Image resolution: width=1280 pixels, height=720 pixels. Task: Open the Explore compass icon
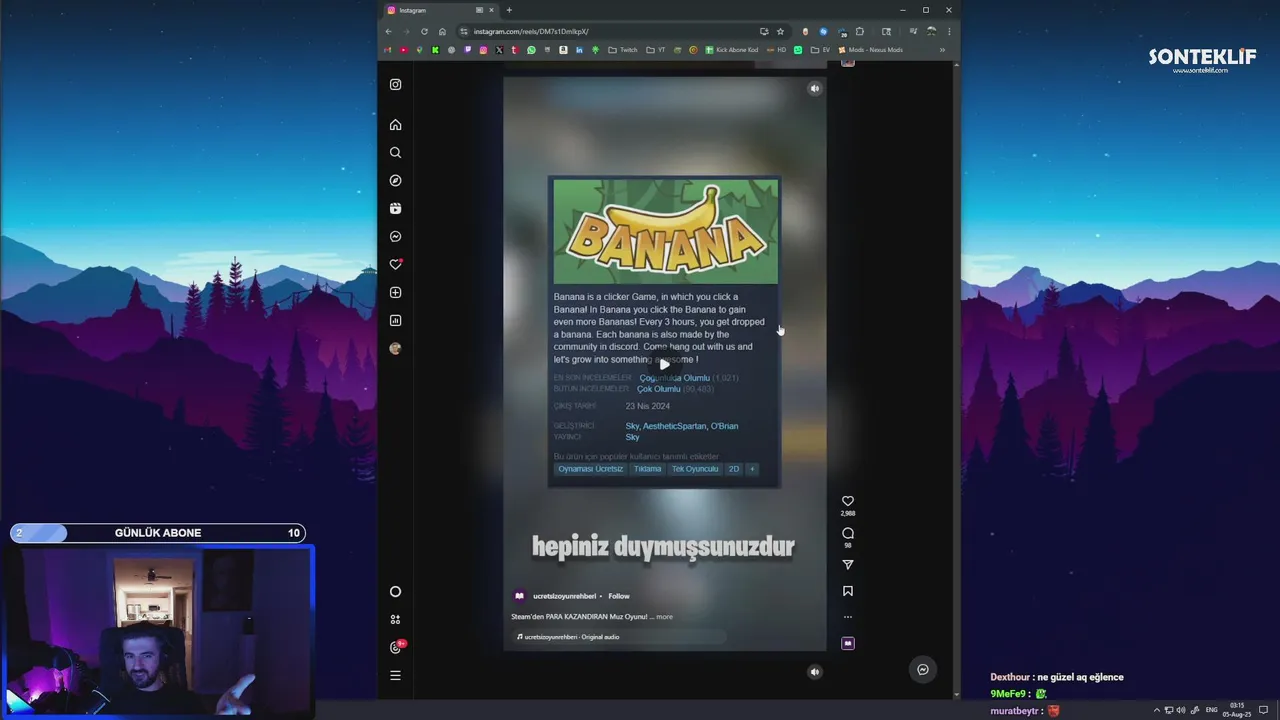click(x=395, y=181)
